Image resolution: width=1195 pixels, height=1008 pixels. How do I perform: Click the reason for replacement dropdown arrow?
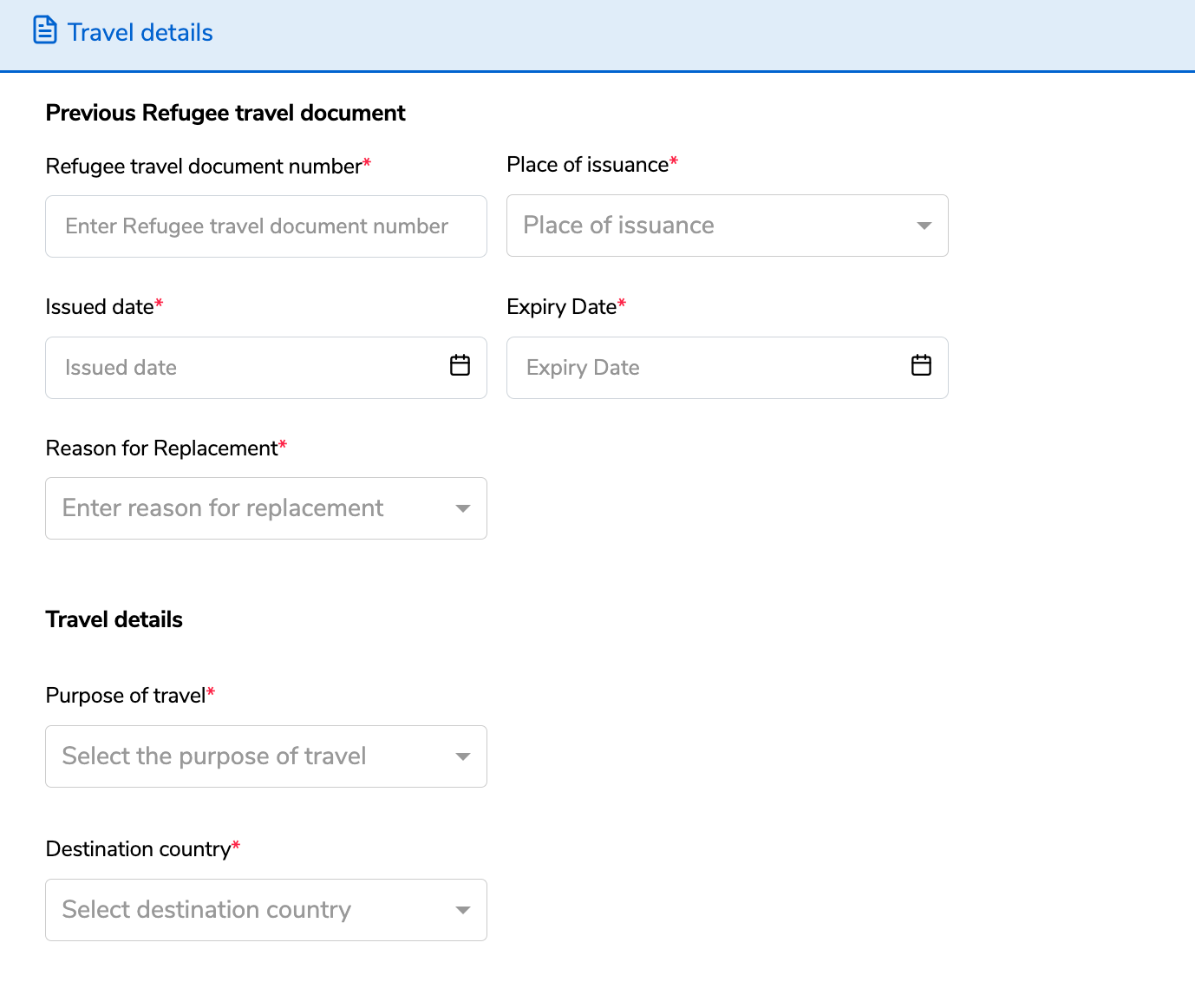tap(463, 508)
